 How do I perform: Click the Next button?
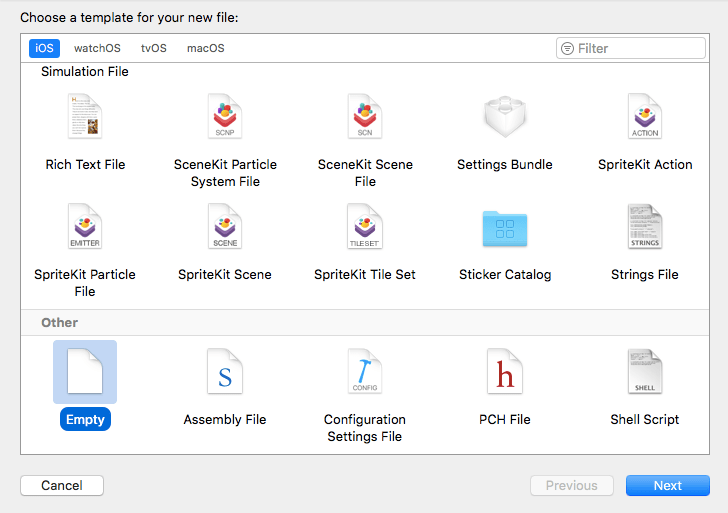click(x=668, y=485)
